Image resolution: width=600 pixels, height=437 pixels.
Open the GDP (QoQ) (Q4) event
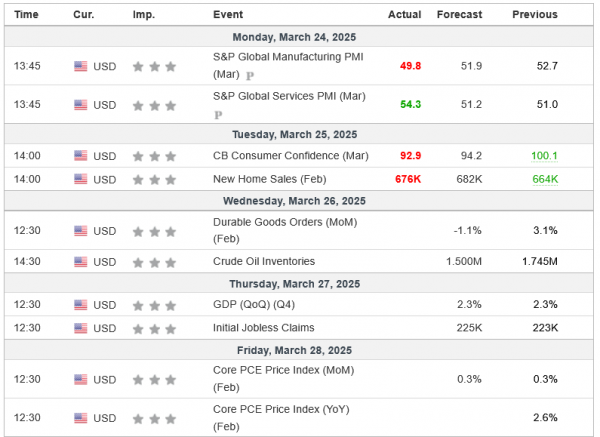click(x=256, y=303)
